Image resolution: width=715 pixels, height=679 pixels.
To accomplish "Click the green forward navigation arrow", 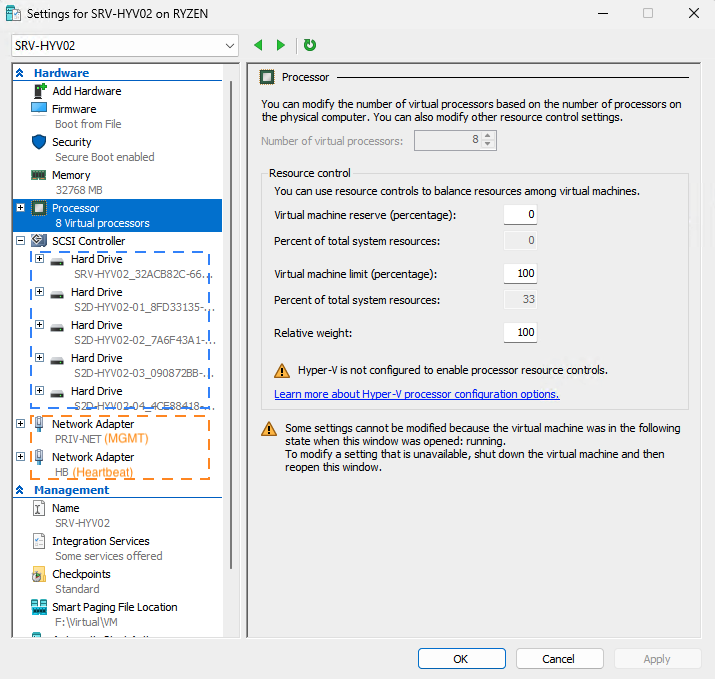I will point(281,45).
